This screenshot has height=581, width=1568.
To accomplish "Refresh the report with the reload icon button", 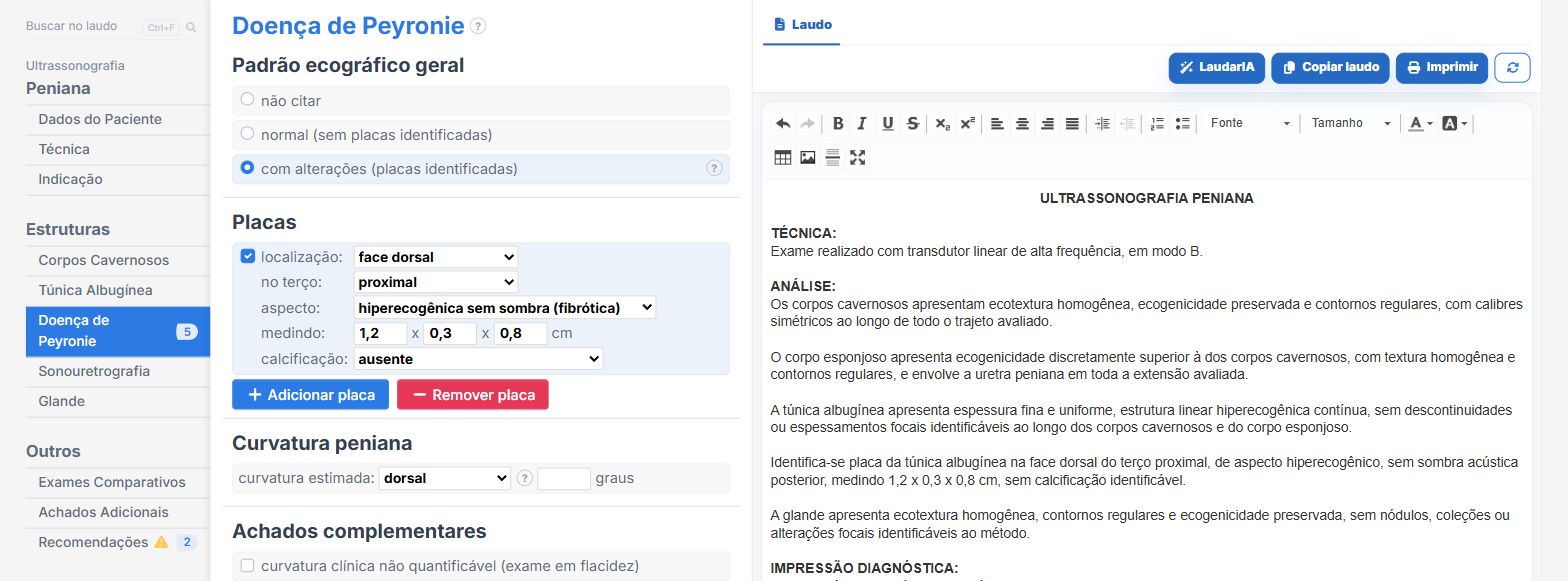I will click(1512, 68).
